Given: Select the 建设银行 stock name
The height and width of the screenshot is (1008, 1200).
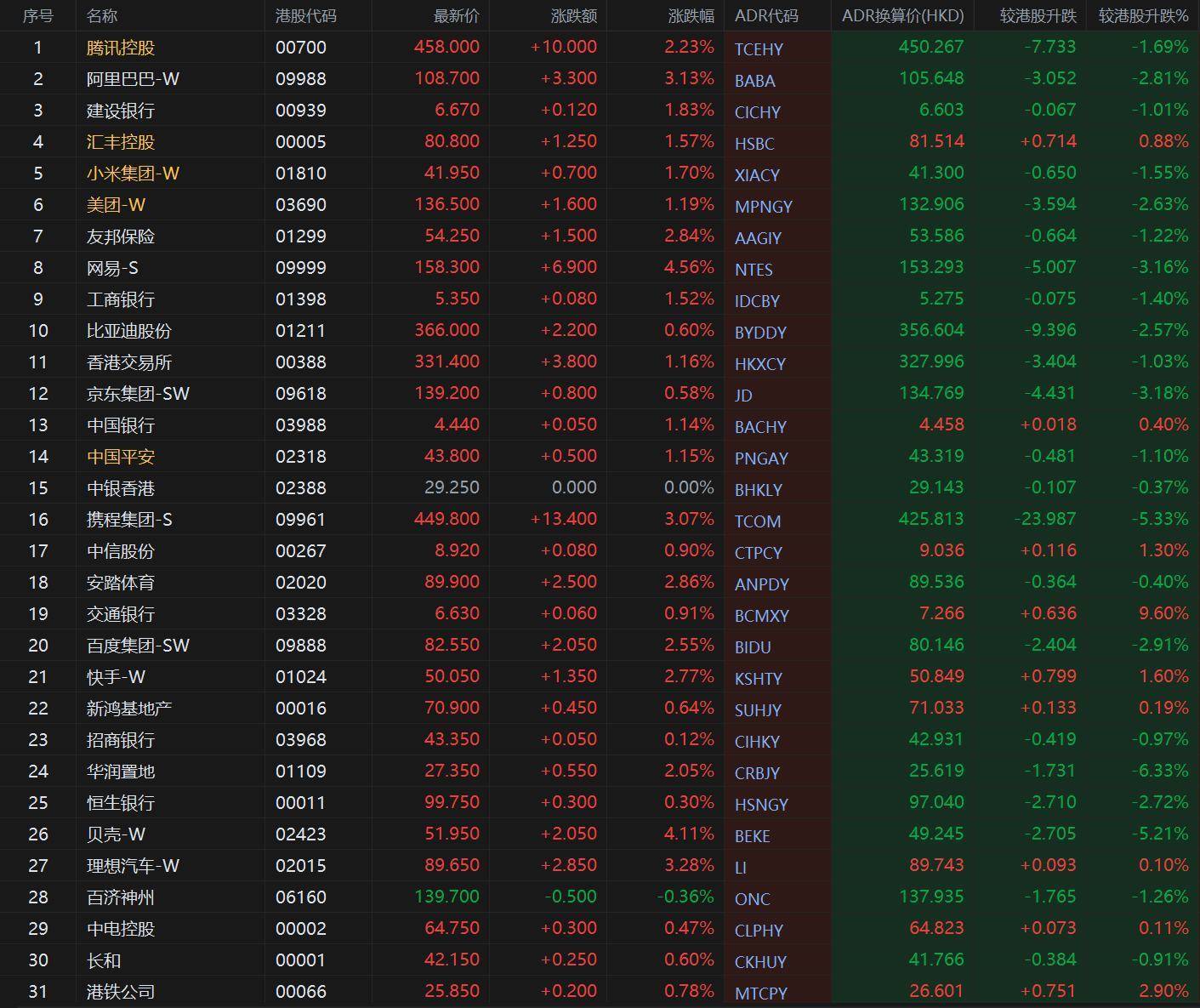Looking at the screenshot, I should pos(121,111).
